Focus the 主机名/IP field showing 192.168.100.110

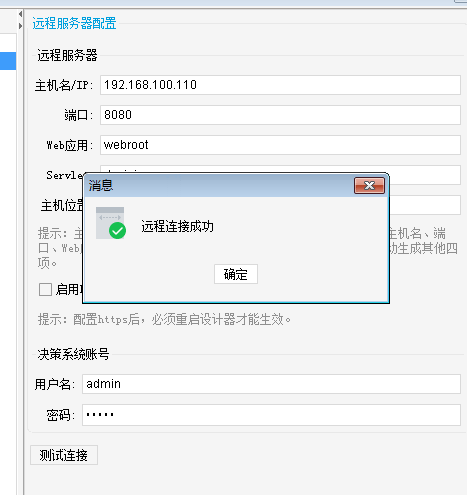coord(280,85)
